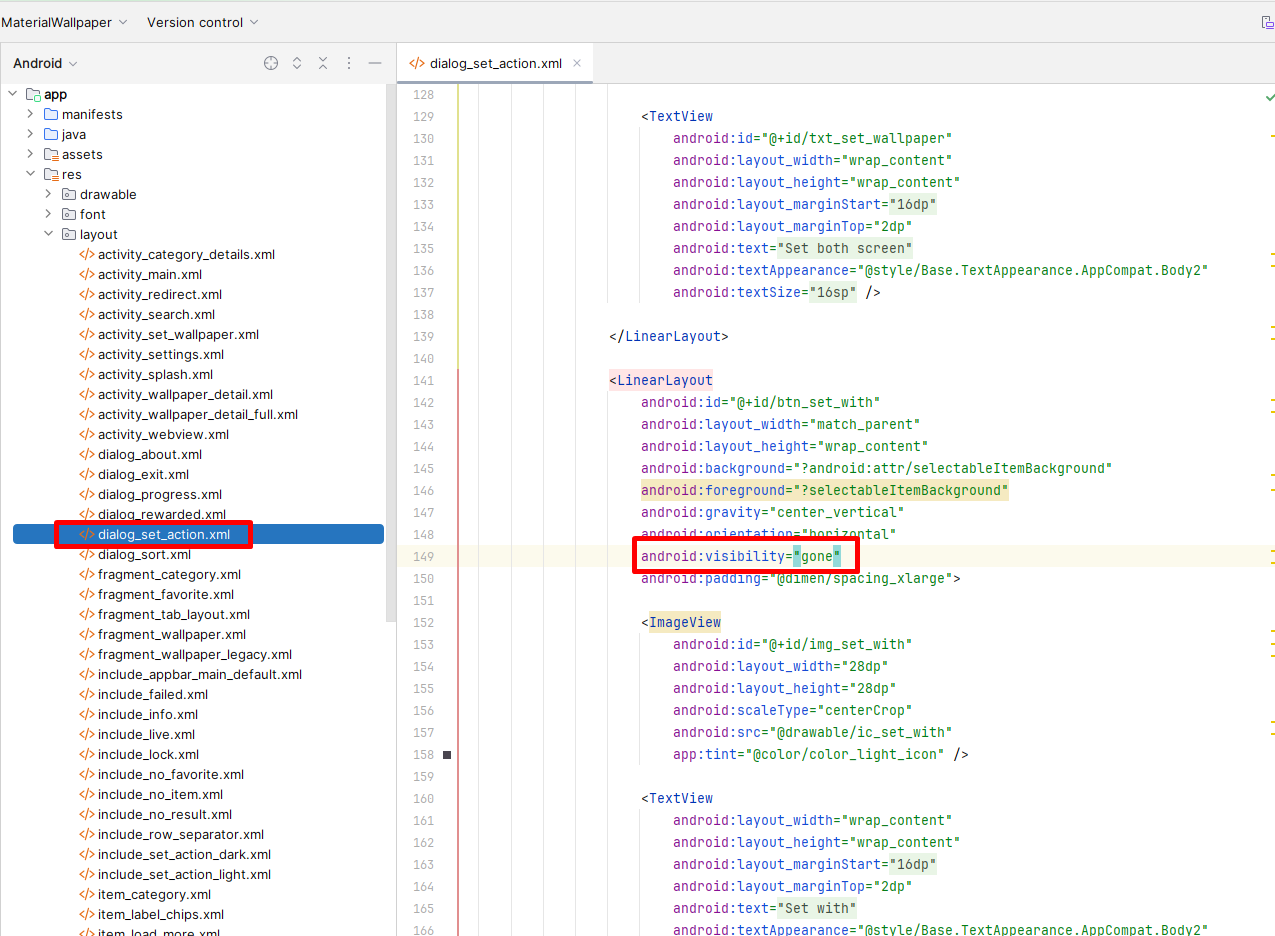This screenshot has width=1275, height=936.
Task: Select dialog_progress.xml file
Action: tap(160, 494)
